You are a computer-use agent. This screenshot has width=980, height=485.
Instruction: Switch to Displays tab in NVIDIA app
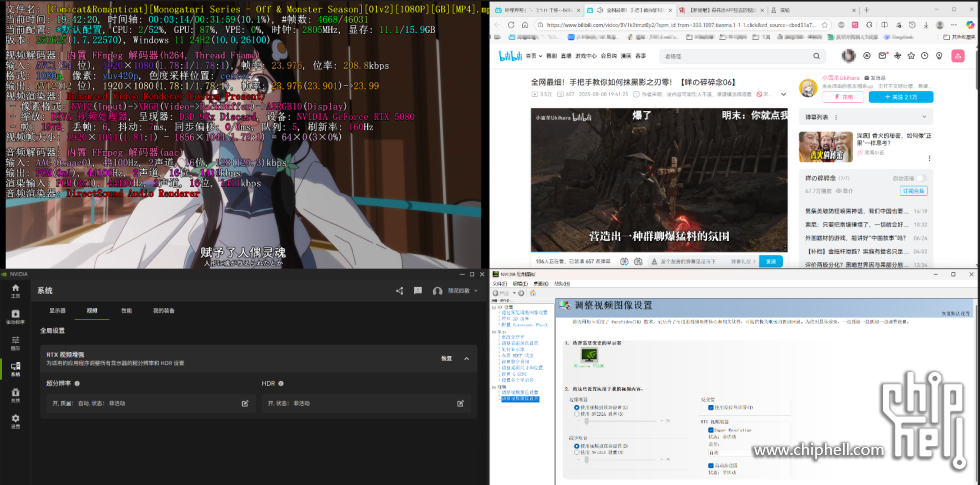tap(58, 310)
